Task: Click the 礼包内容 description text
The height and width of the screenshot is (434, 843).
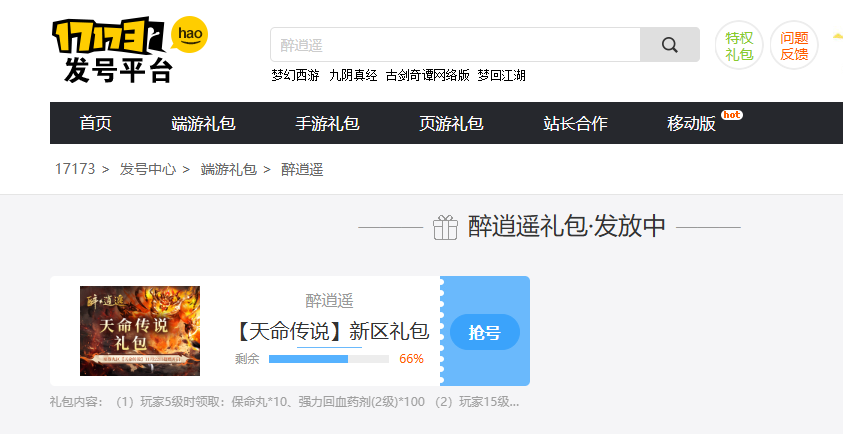Action: coord(284,402)
